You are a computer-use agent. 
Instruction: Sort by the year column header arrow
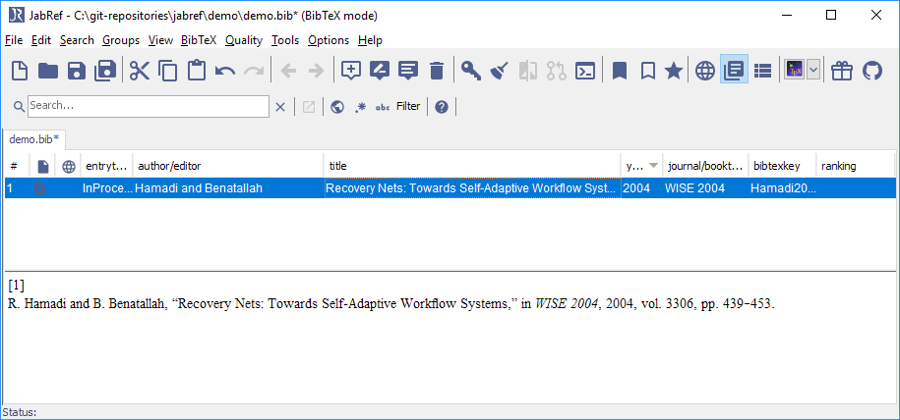[654, 166]
